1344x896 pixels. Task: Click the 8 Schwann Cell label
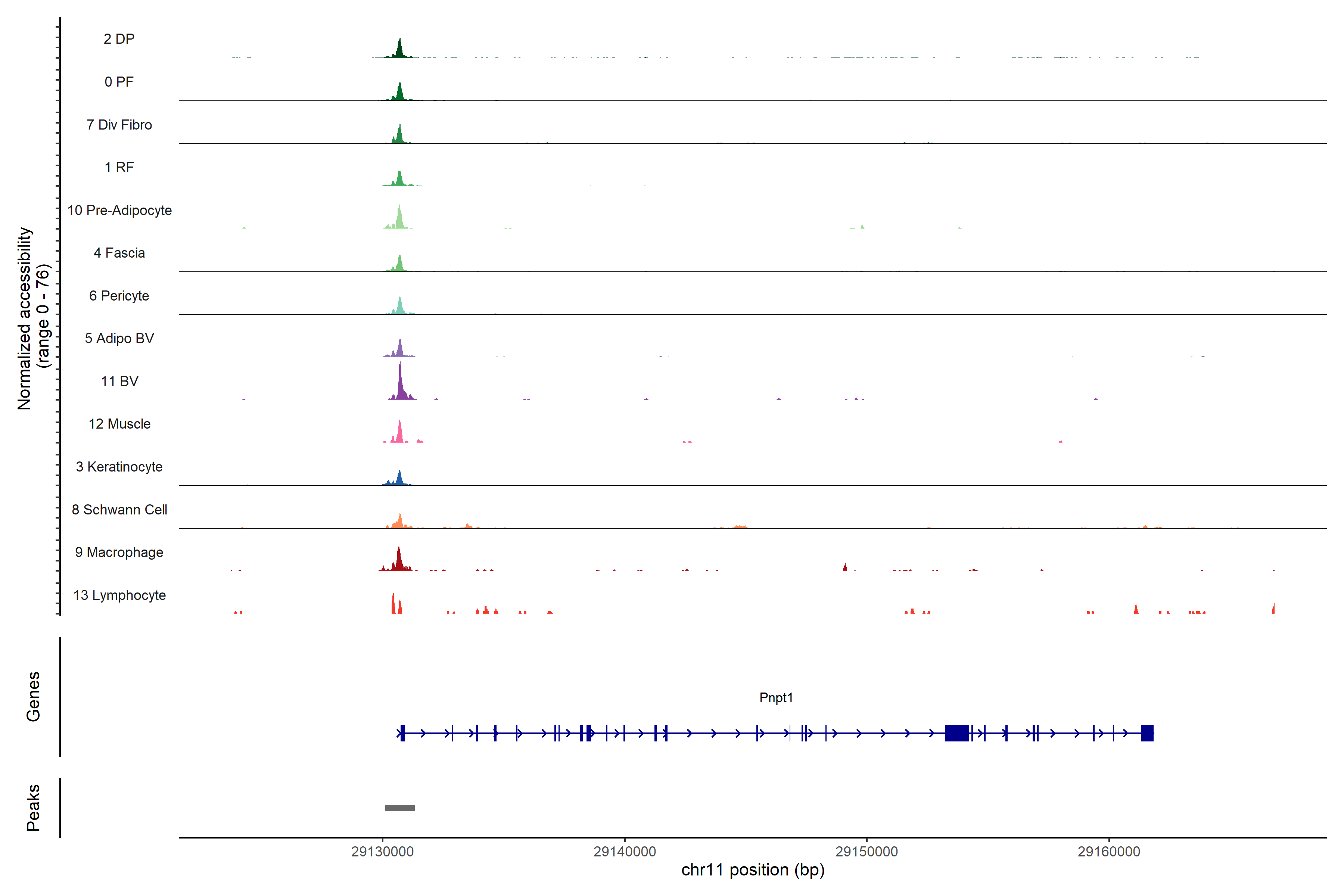pos(119,509)
